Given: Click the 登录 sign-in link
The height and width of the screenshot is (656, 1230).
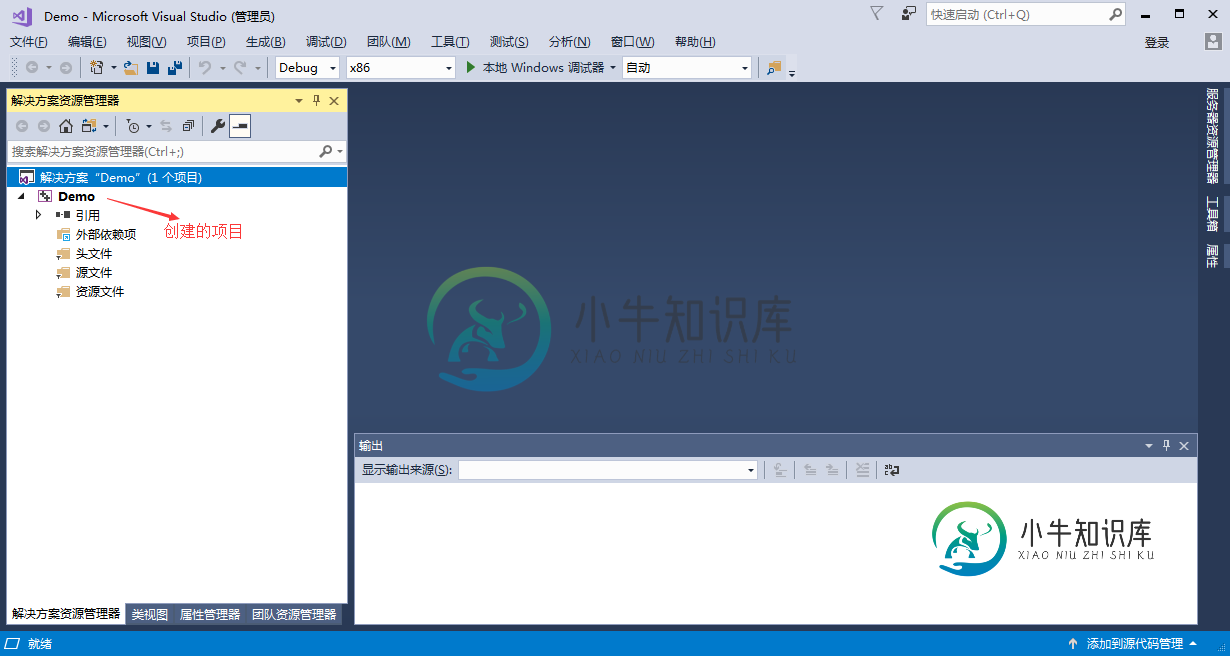Looking at the screenshot, I should click(1157, 42).
